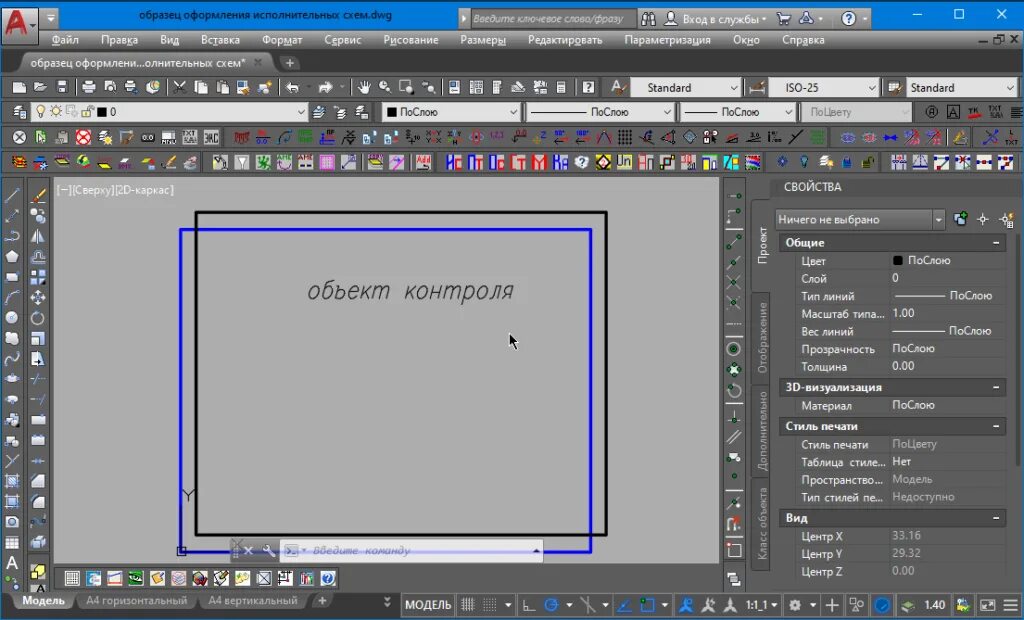Image resolution: width=1024 pixels, height=620 pixels.
Task: Open the Проект side tab
Action: tap(761, 245)
